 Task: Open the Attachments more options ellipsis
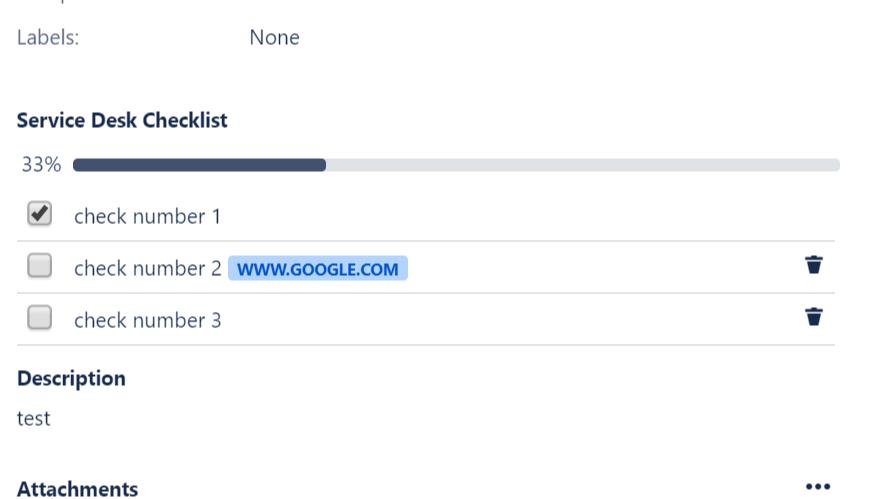point(818,487)
